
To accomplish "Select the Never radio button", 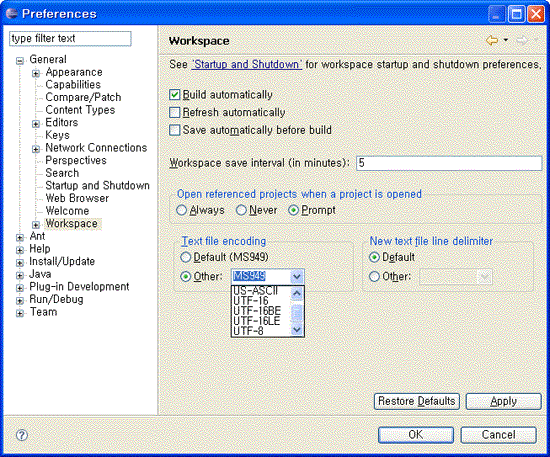I will coord(241,210).
